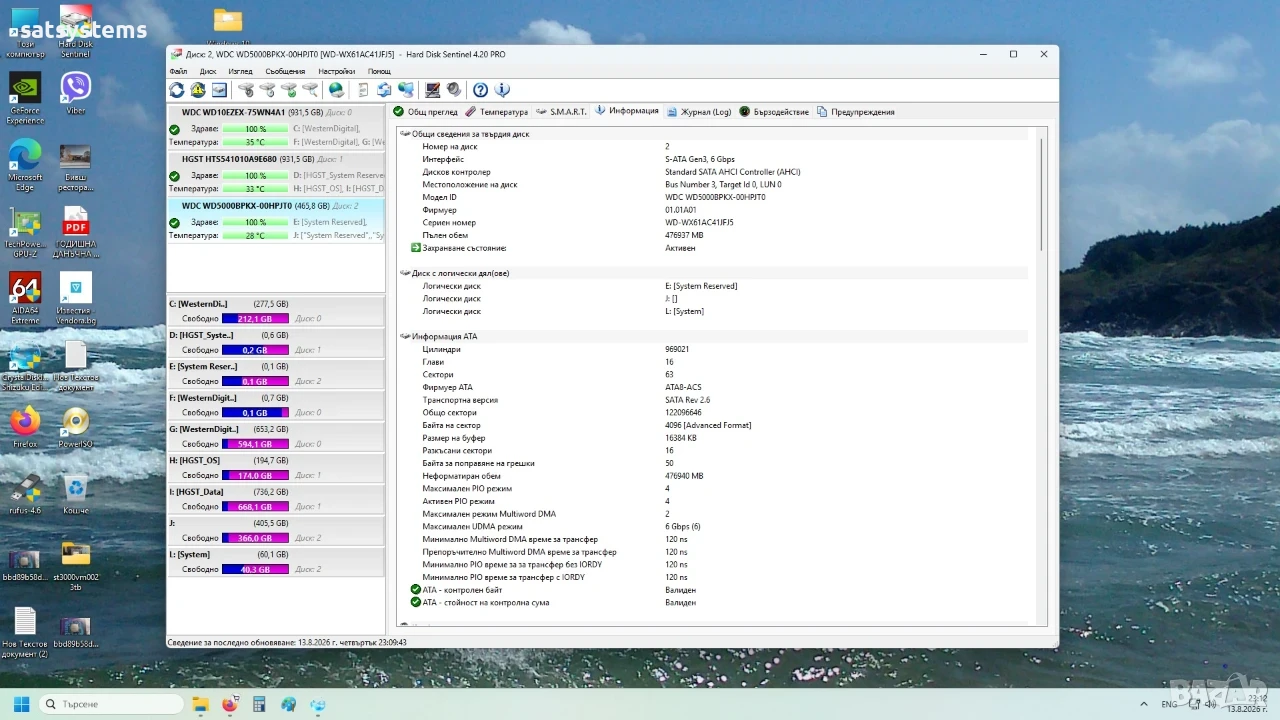This screenshot has width=1280, height=720.
Task: Select disk HGST HTS541010A9E680 in the list
Action: click(x=275, y=174)
